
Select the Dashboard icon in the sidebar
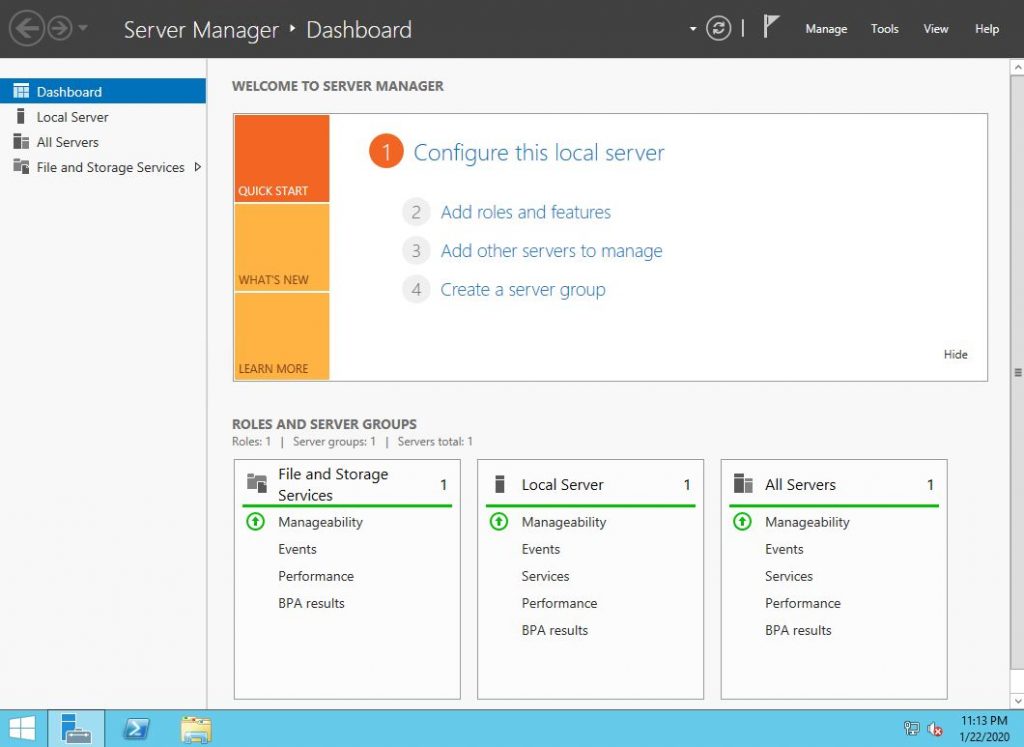pos(21,91)
